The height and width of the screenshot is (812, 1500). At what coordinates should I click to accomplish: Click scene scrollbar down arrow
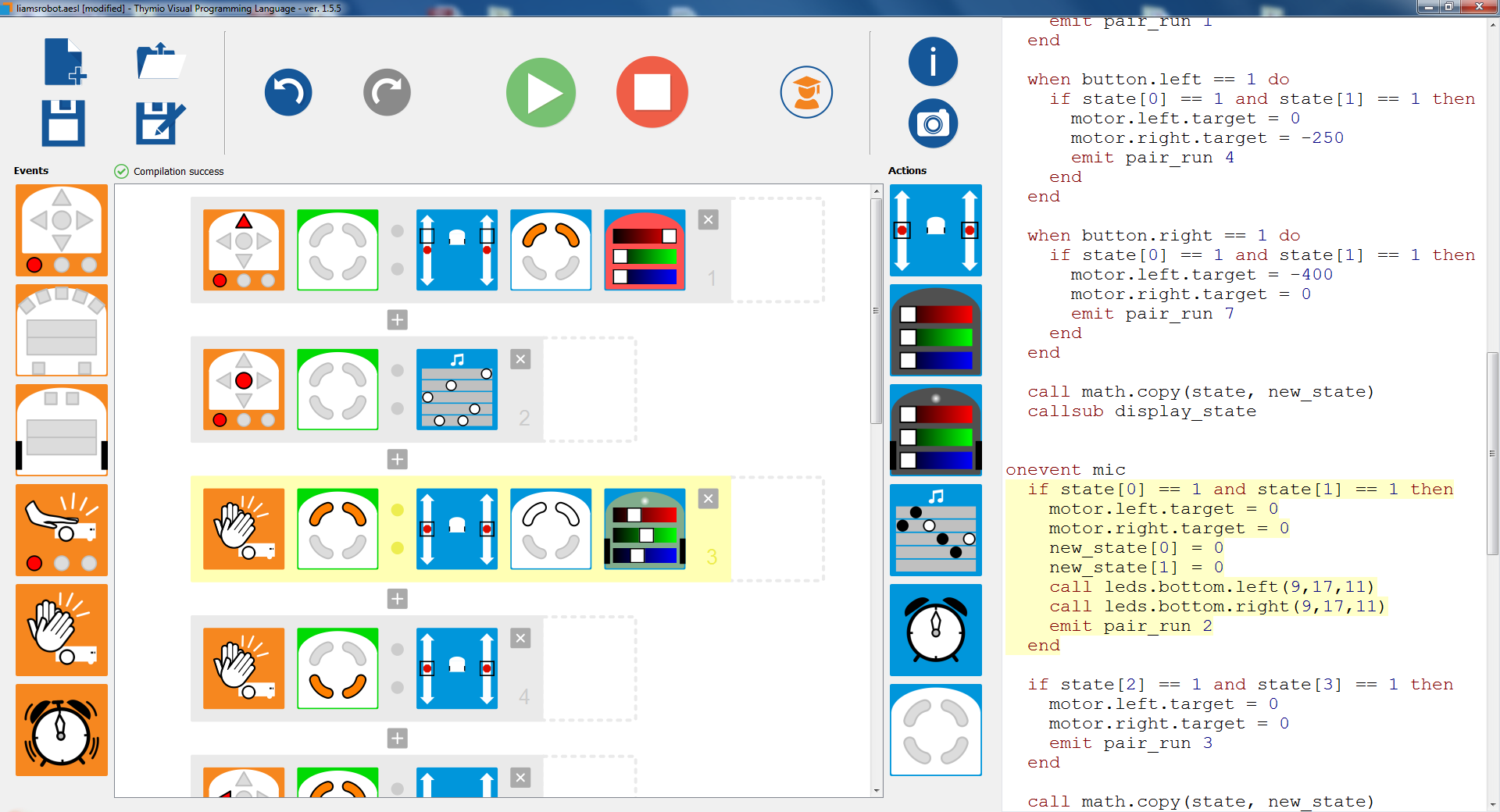click(x=877, y=790)
